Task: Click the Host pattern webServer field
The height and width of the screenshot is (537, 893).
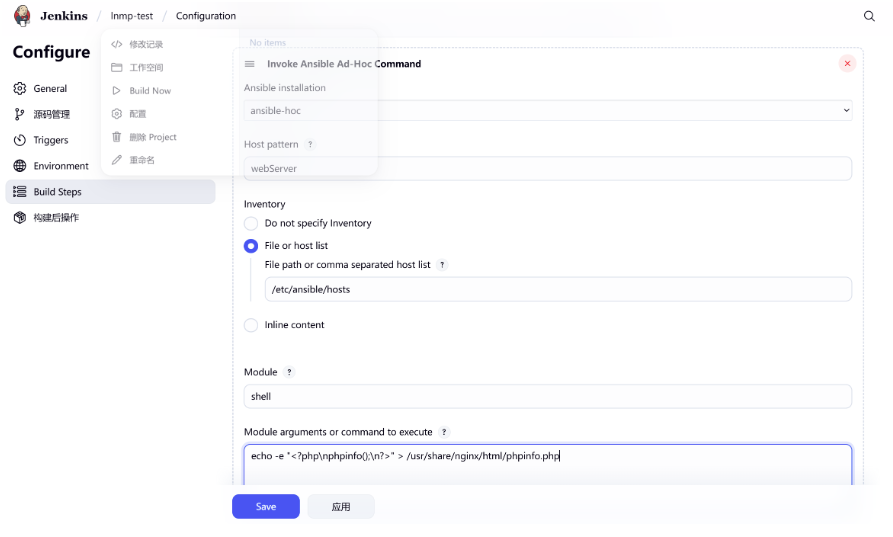Action: (x=548, y=169)
